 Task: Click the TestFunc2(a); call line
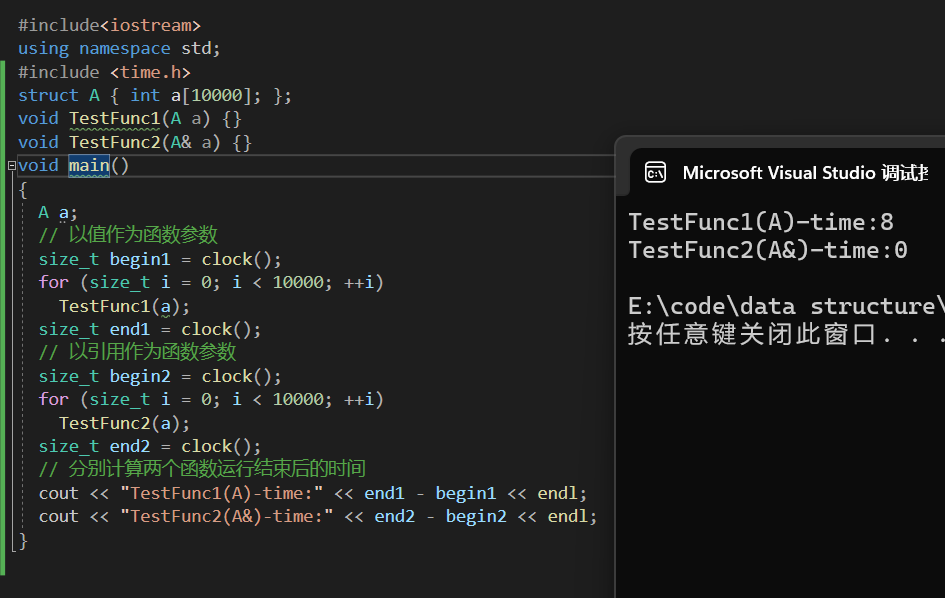(x=124, y=423)
